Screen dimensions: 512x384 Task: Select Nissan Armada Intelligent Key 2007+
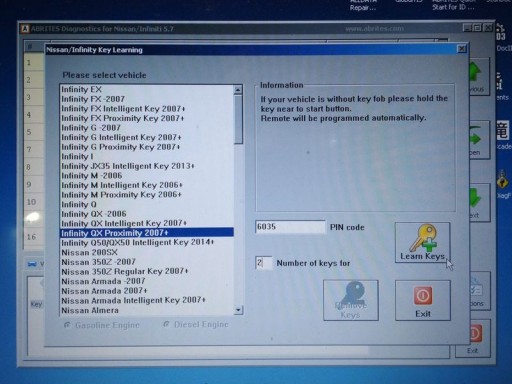147,301
